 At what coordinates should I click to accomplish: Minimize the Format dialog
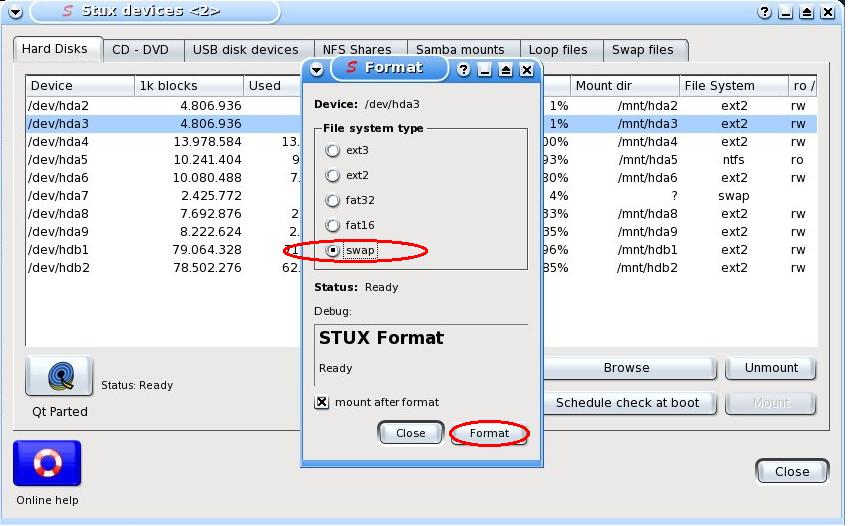tap(485, 70)
